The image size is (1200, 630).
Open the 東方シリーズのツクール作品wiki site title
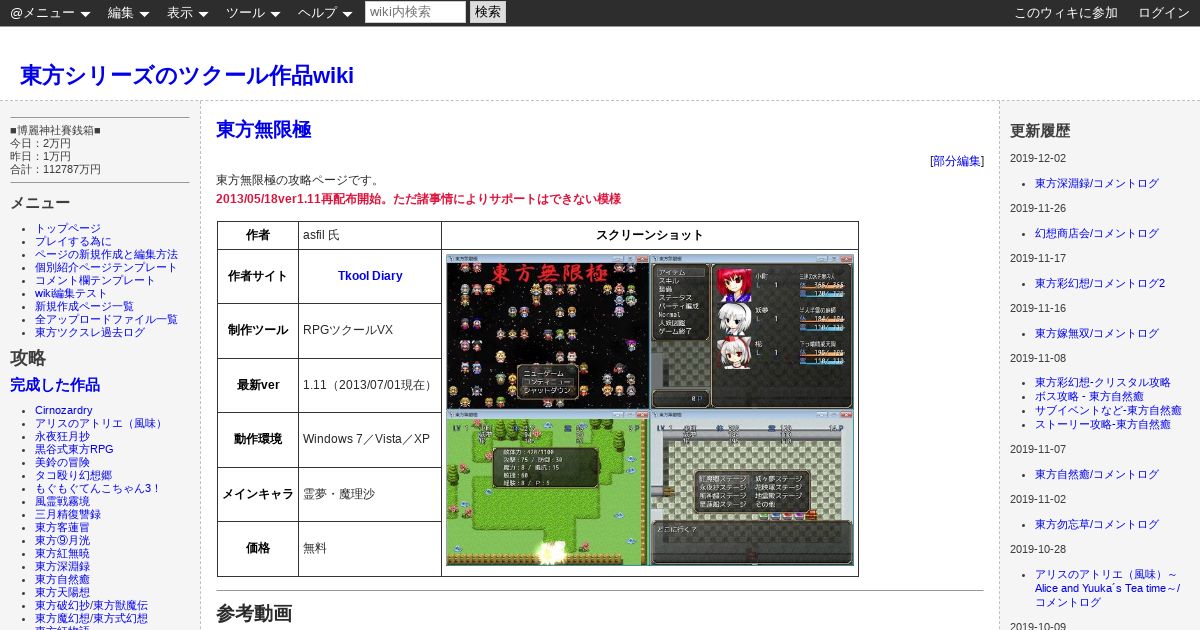(x=187, y=76)
